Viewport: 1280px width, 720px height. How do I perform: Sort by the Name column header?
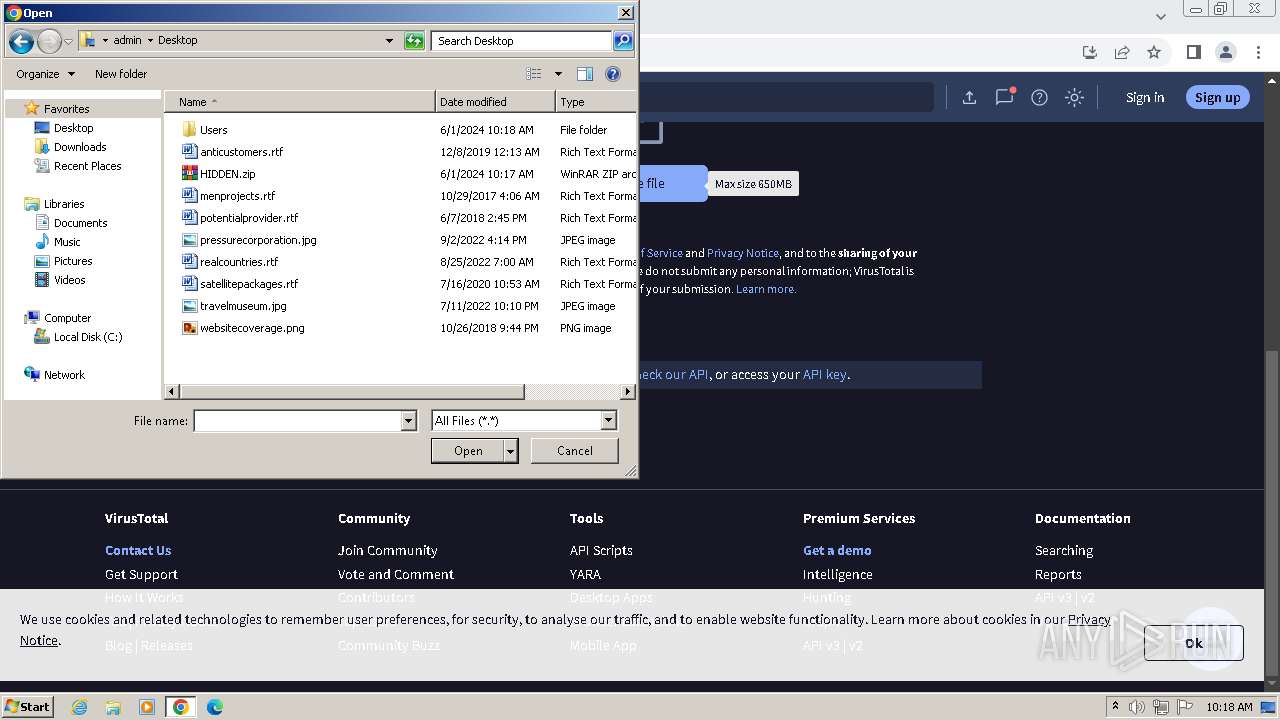click(x=300, y=102)
